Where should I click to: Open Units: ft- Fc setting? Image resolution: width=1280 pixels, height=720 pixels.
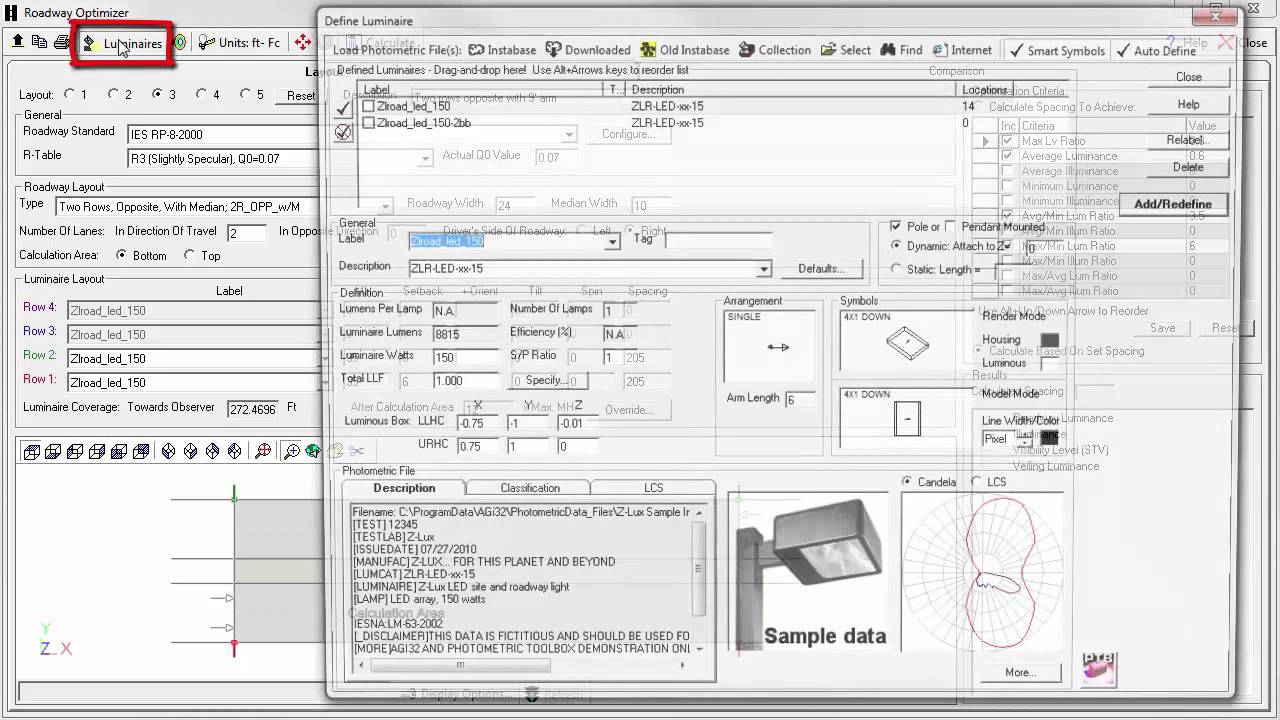[x=239, y=43]
